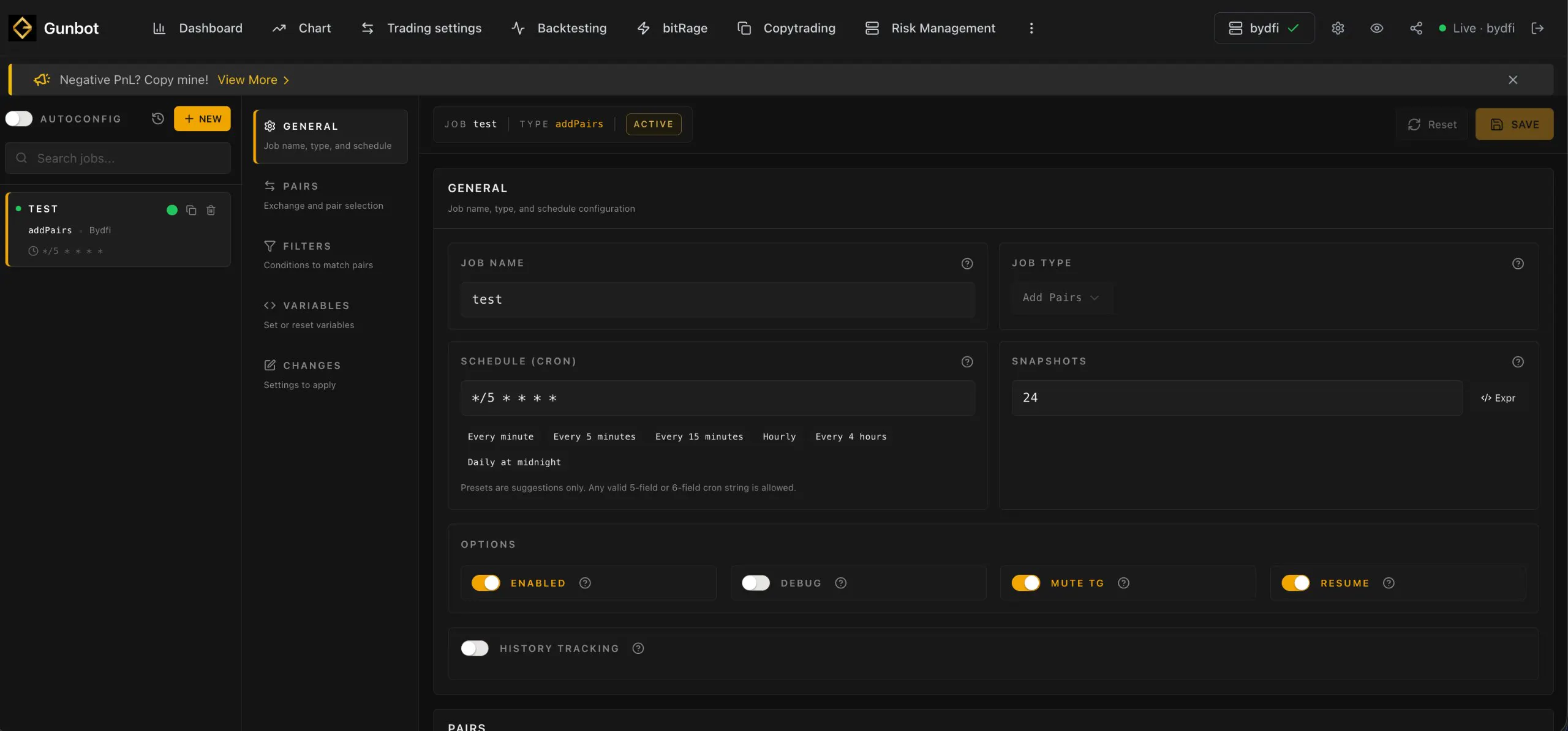Click the share icon in top bar

[x=1416, y=28]
